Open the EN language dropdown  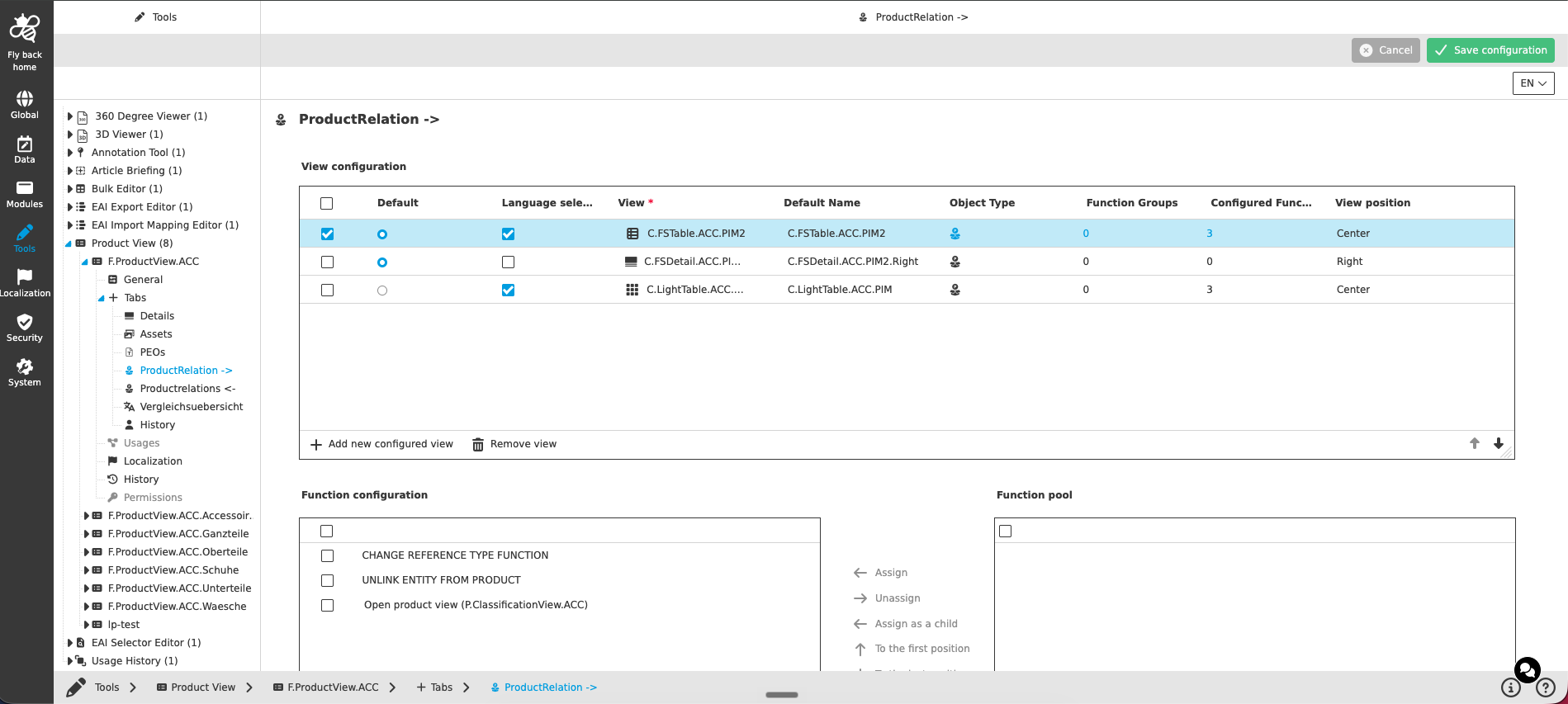coord(1533,83)
